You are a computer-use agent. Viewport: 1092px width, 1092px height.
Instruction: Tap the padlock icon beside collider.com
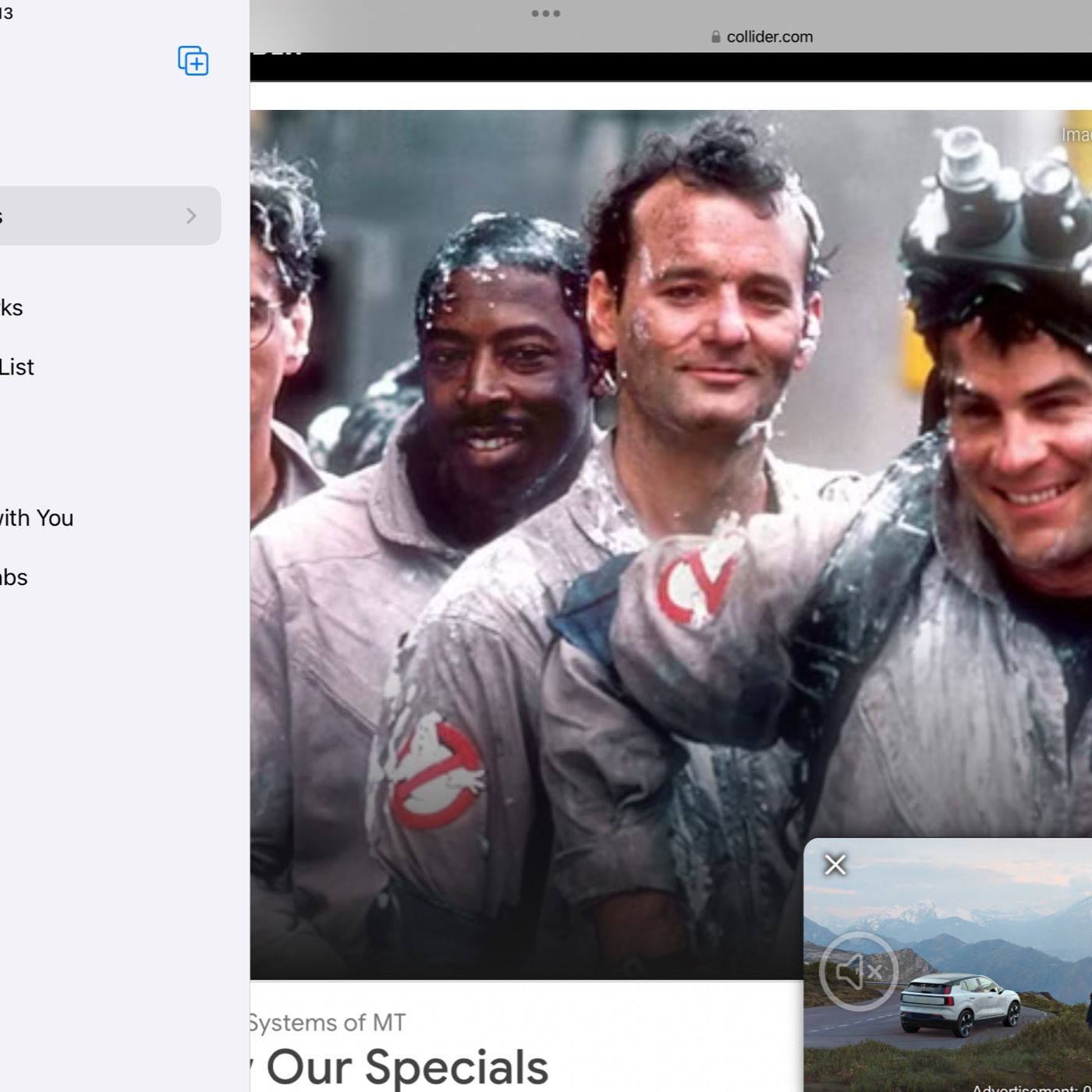[715, 37]
